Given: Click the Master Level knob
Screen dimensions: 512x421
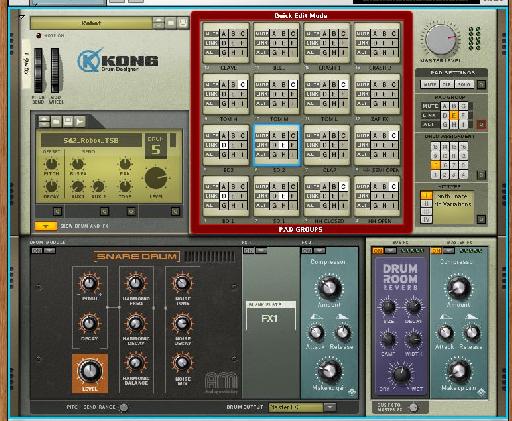Looking at the screenshot, I should (440, 40).
